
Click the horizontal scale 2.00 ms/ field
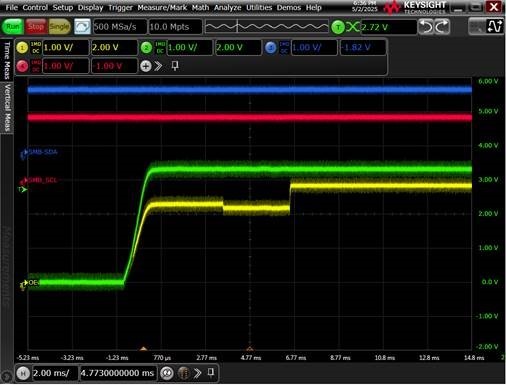coord(55,373)
